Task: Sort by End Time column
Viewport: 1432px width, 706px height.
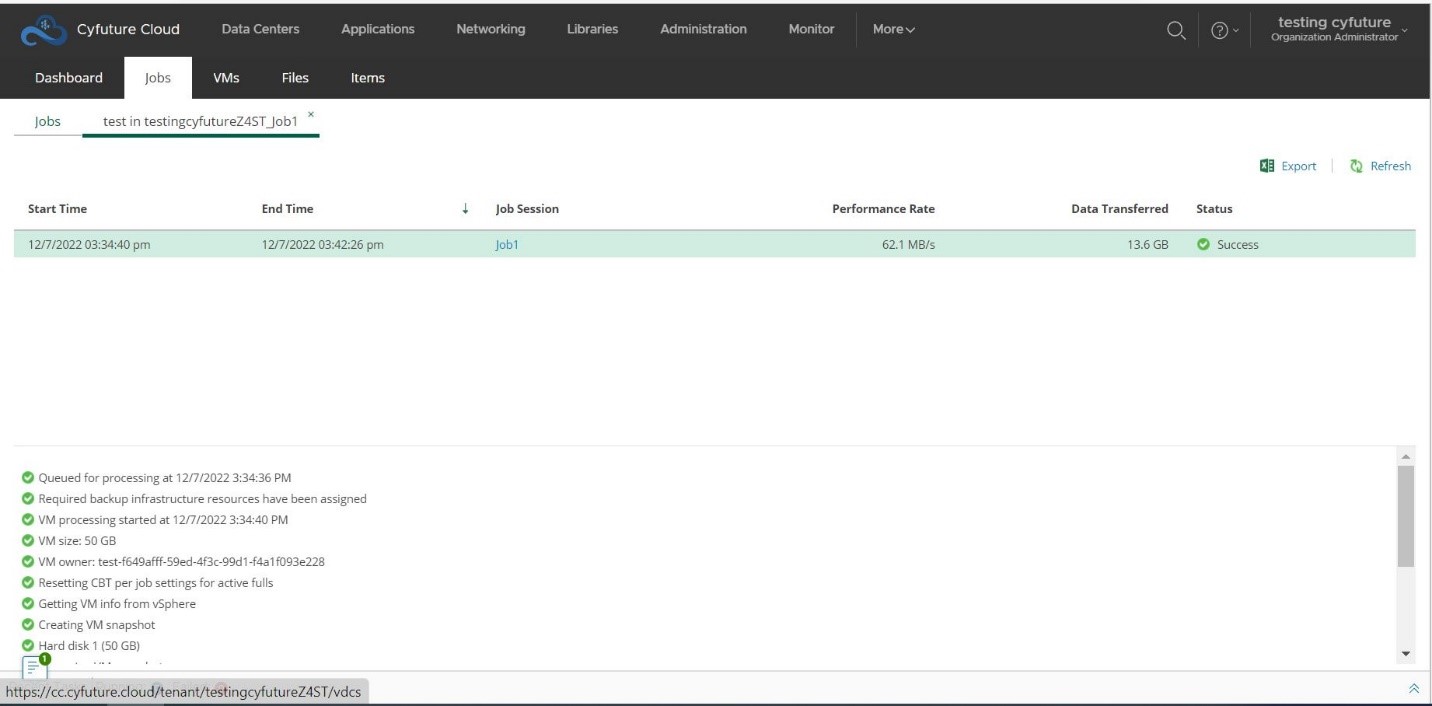Action: (287, 209)
